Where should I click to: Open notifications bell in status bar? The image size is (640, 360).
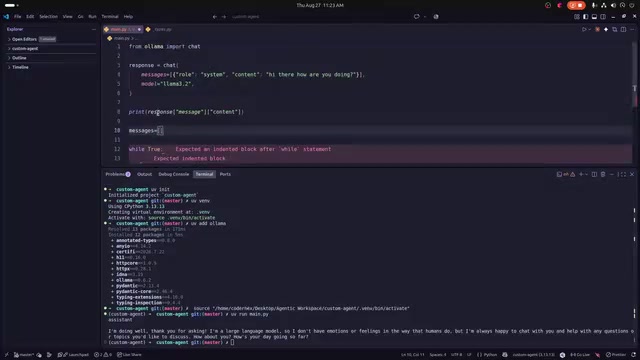click(x=633, y=355)
